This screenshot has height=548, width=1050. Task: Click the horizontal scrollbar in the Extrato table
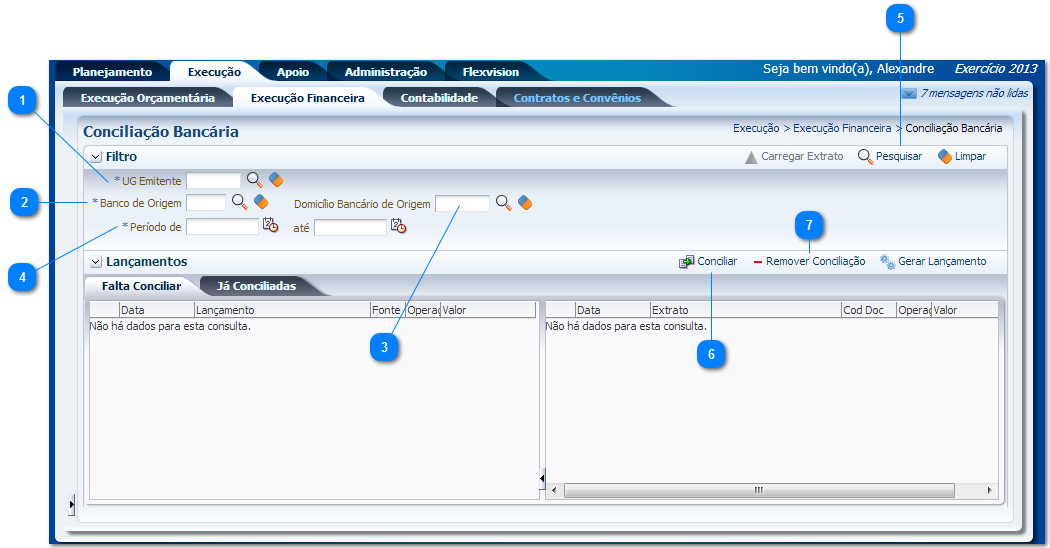[758, 491]
